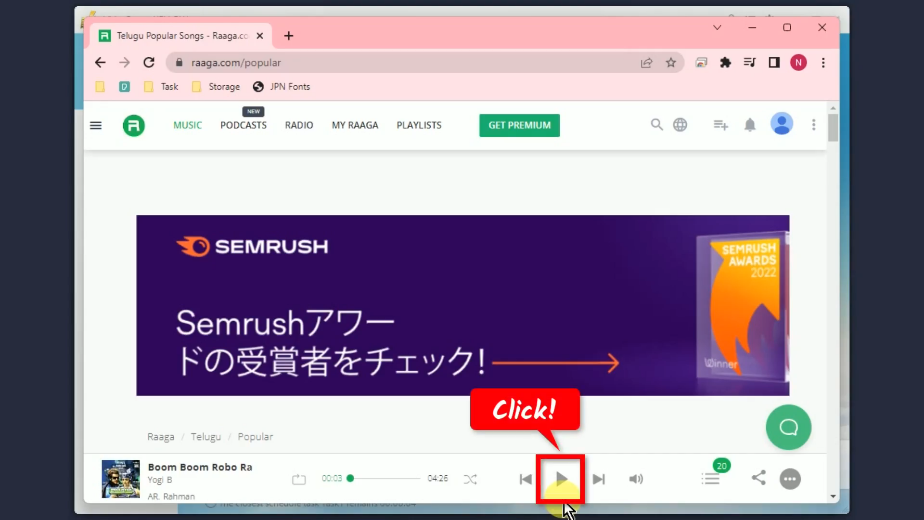Open Chrome three-dot menu
Screen dimensions: 924x520
tap(823, 62)
